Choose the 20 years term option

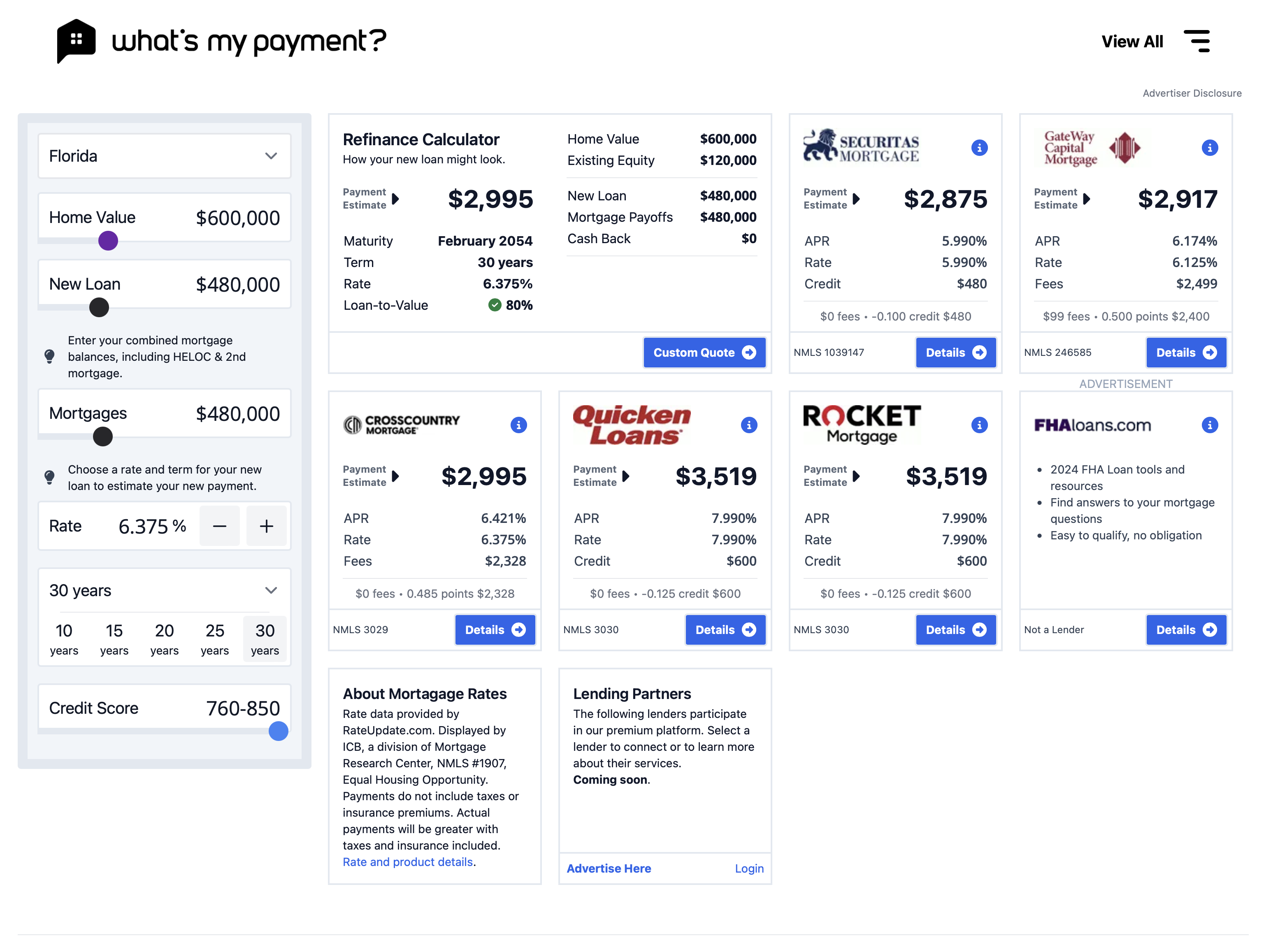click(165, 639)
